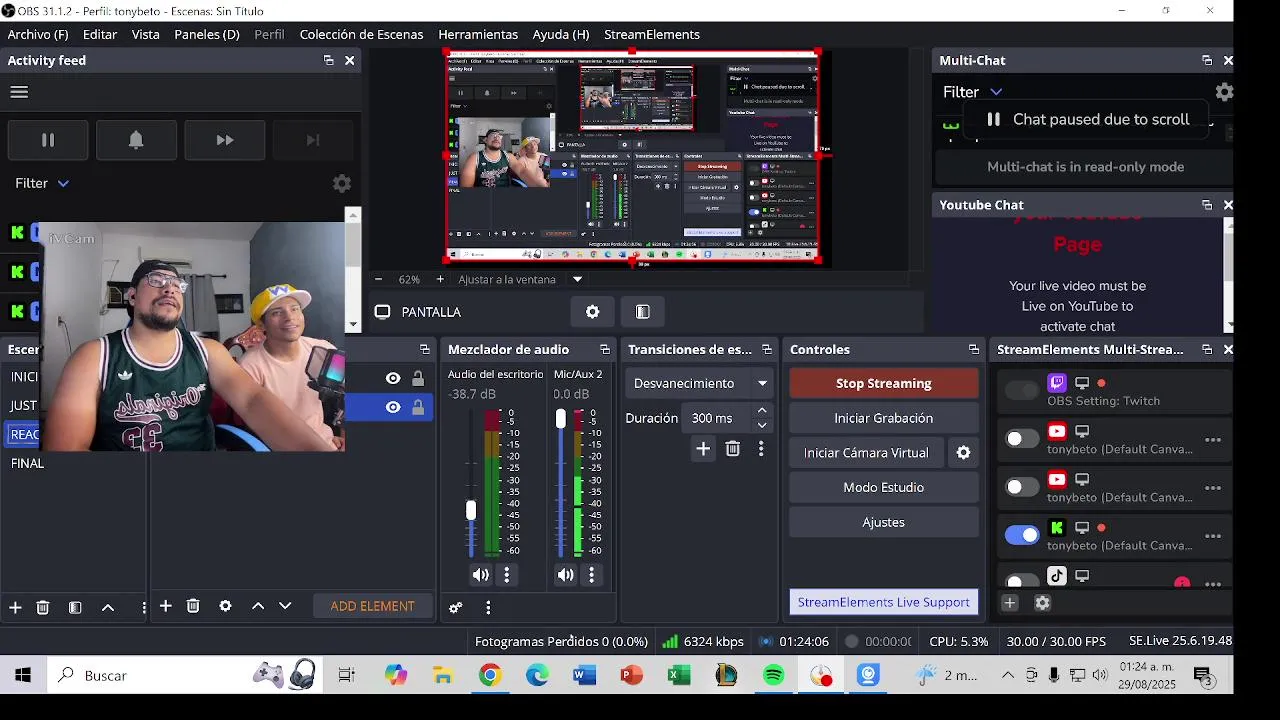Mute Audio del escritorio speaker icon
Screen dimensions: 1280x720
(481, 575)
